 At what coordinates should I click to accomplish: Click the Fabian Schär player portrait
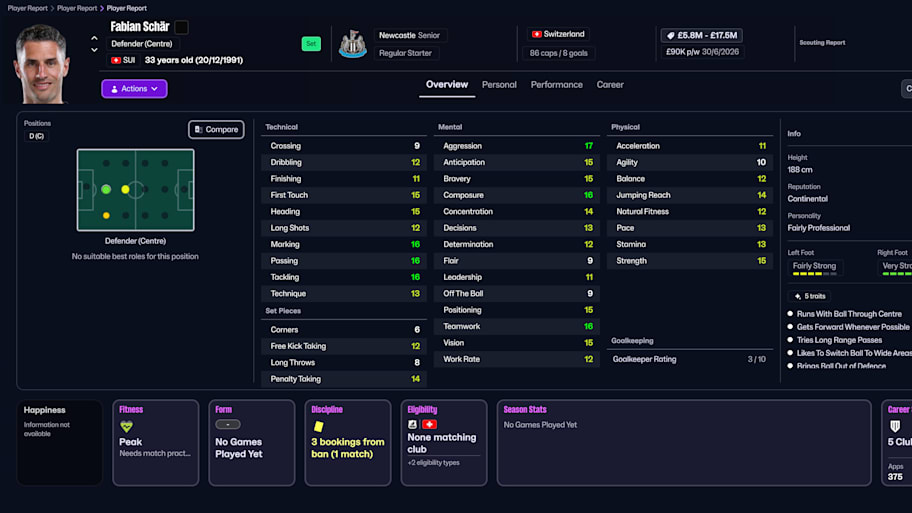tap(41, 64)
